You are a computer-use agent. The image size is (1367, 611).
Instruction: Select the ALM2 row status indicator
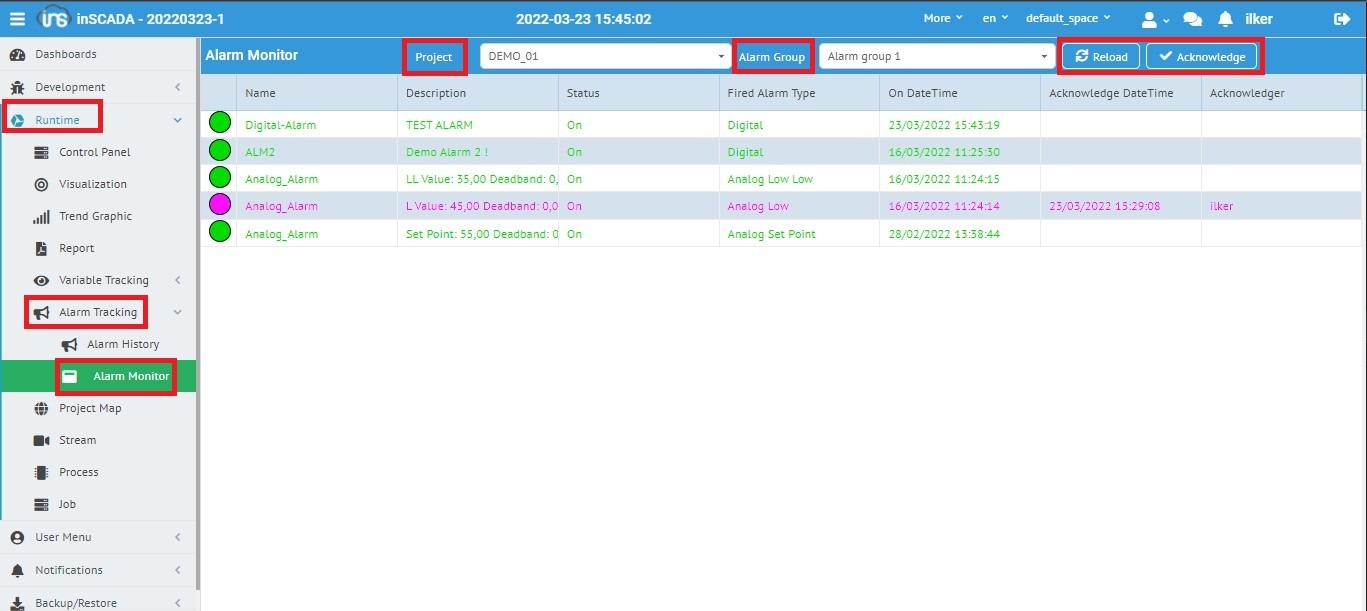219,151
